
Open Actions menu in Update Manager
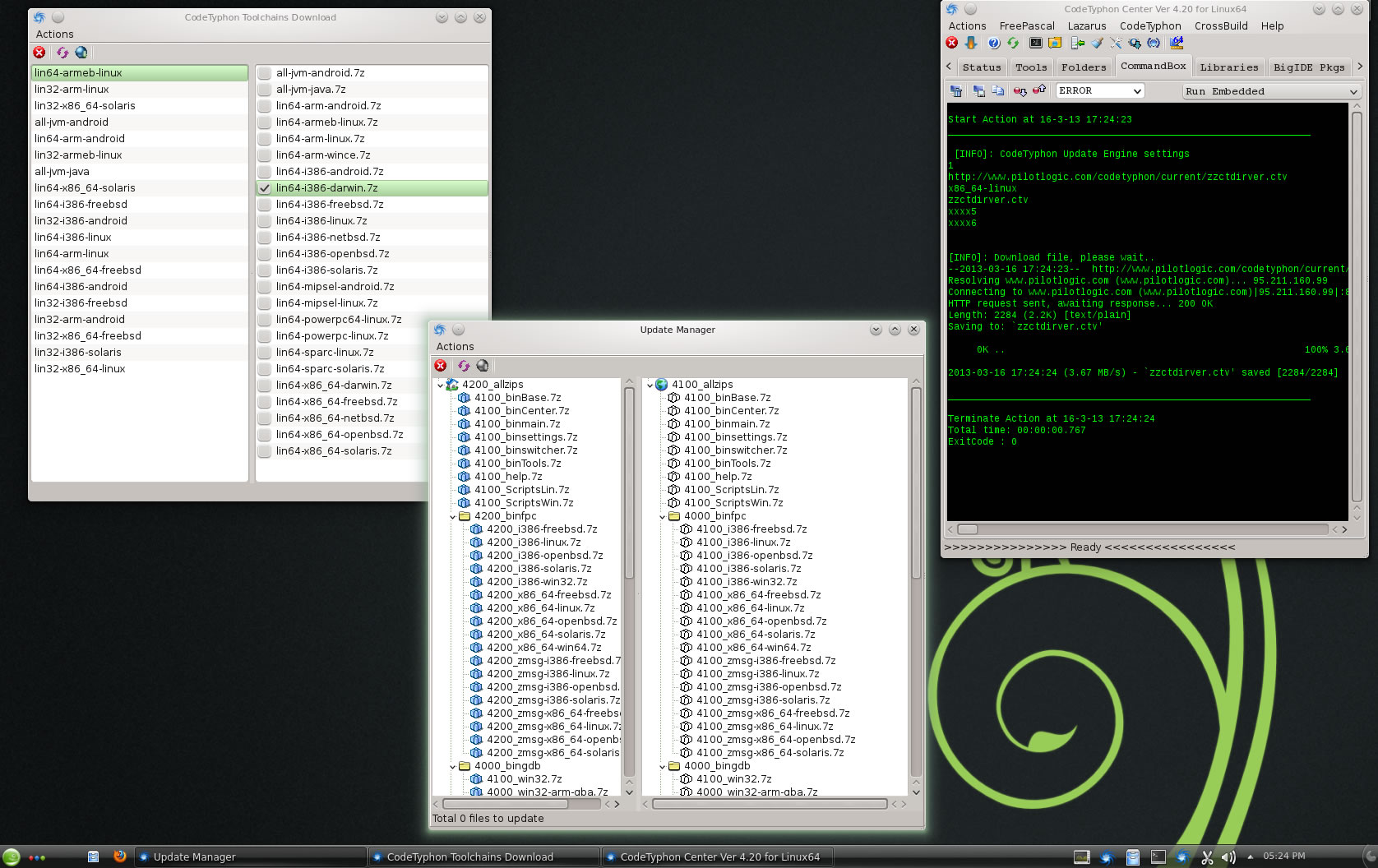tap(455, 347)
